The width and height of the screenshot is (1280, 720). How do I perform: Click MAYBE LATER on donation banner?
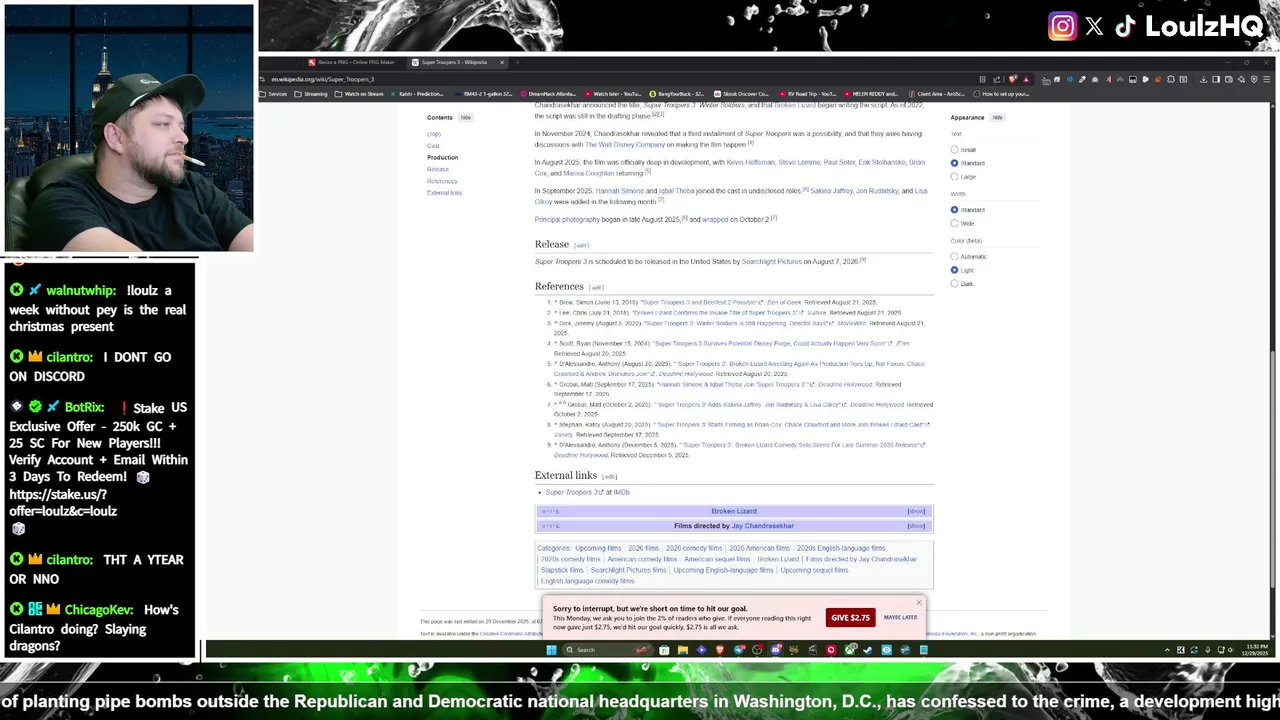click(x=900, y=617)
